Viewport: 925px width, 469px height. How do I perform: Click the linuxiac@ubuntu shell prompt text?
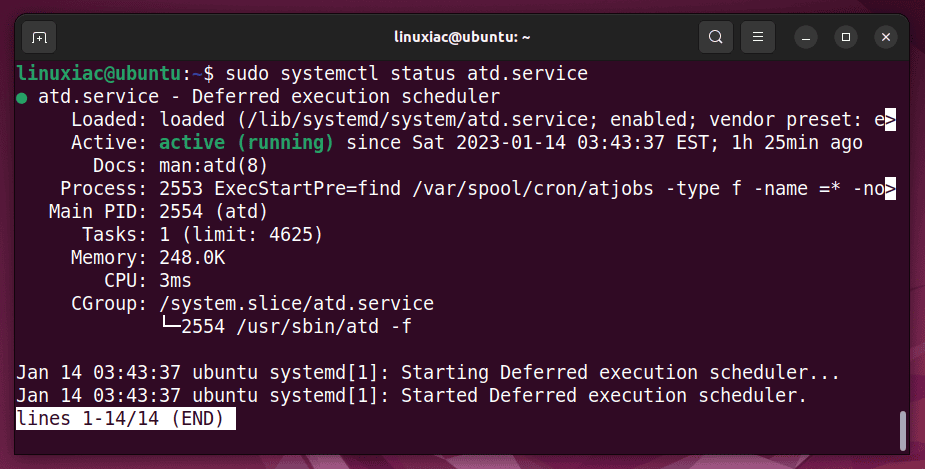tap(99, 74)
